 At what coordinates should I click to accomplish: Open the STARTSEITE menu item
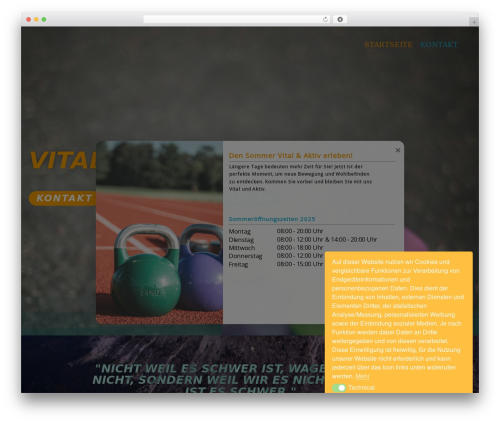pyautogui.click(x=388, y=45)
